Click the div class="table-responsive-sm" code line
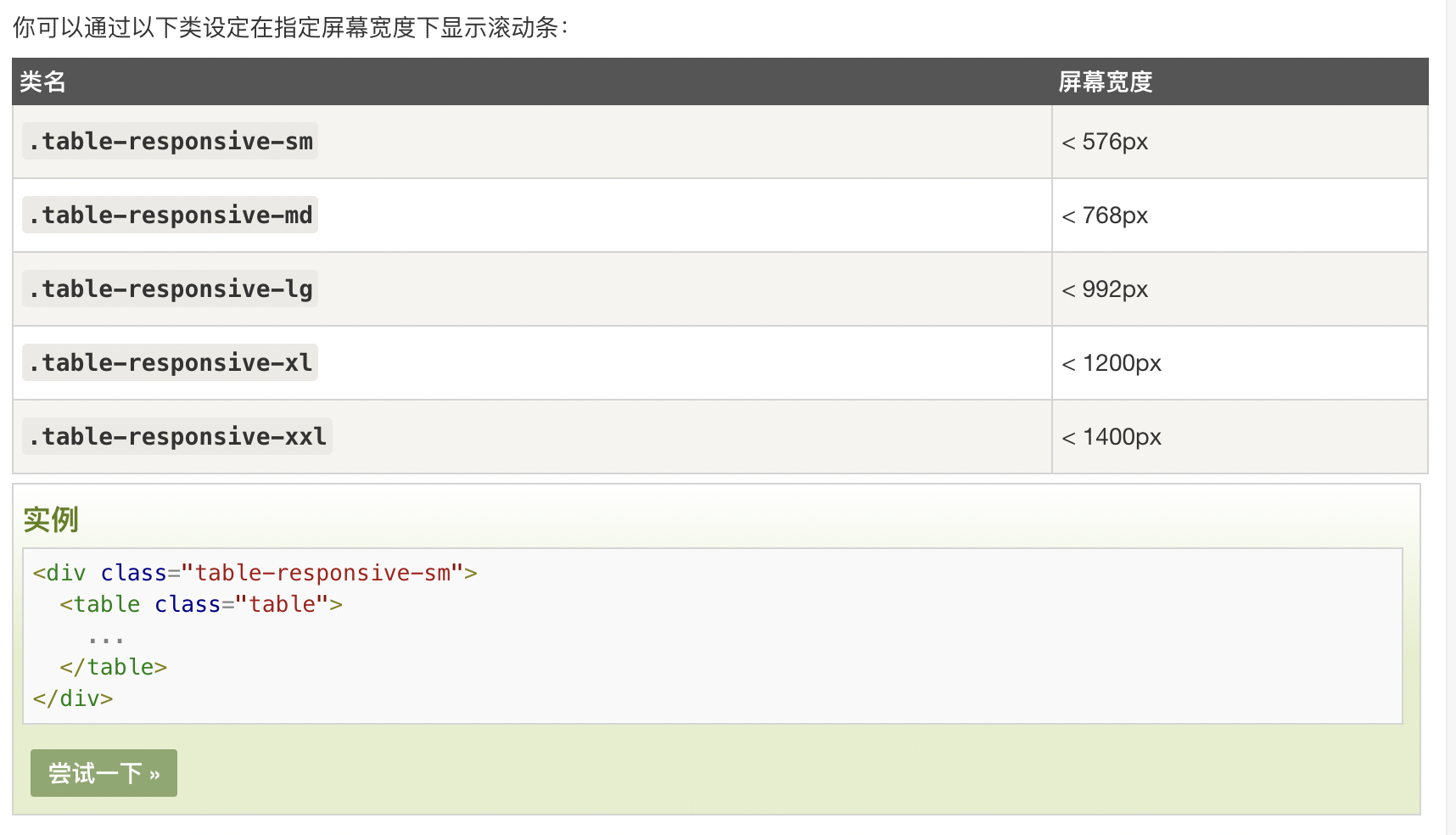The height and width of the screenshot is (835, 1456). click(x=255, y=573)
